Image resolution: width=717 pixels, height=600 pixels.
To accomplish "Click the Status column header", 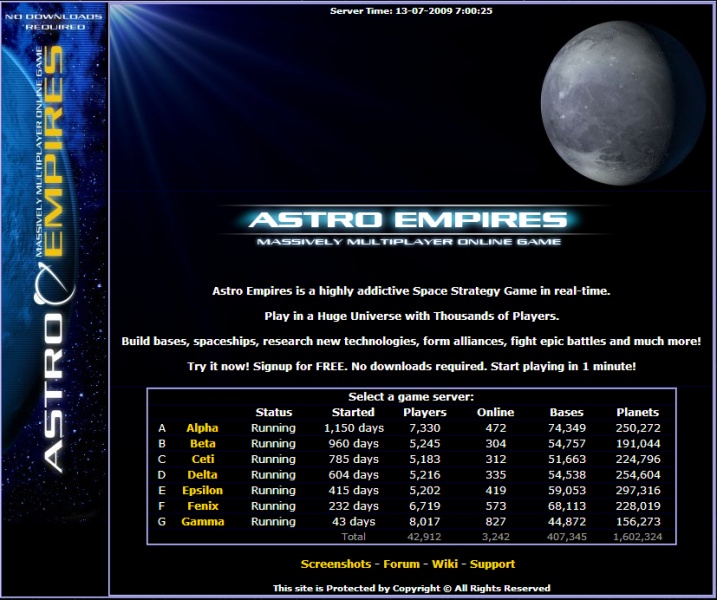I will coord(273,412).
